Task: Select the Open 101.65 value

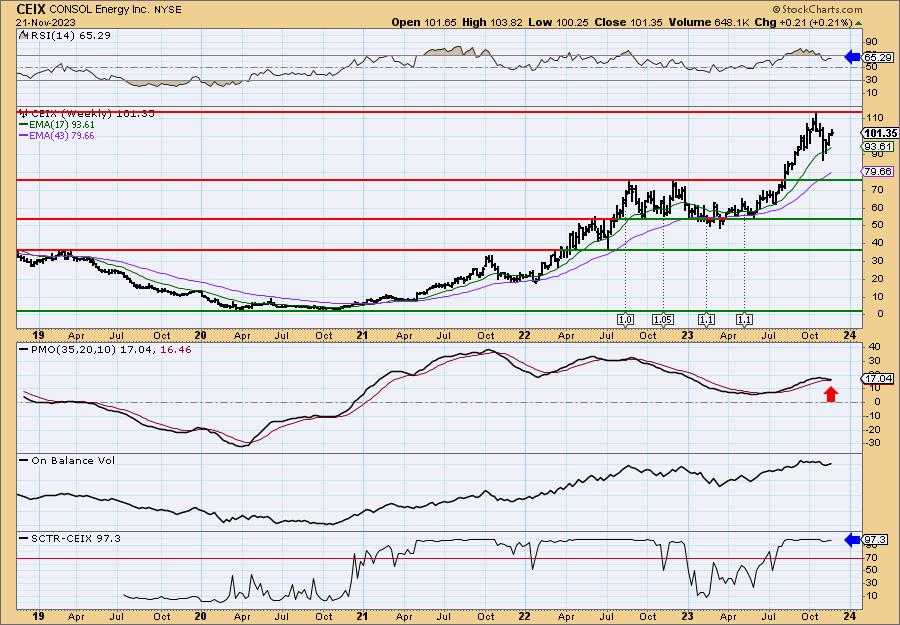Action: click(424, 22)
